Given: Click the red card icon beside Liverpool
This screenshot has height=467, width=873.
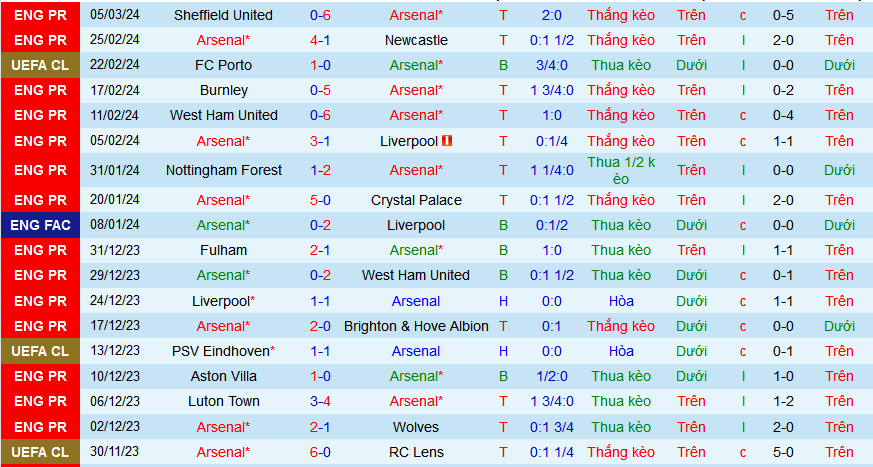Looking at the screenshot, I should pyautogui.click(x=448, y=141).
